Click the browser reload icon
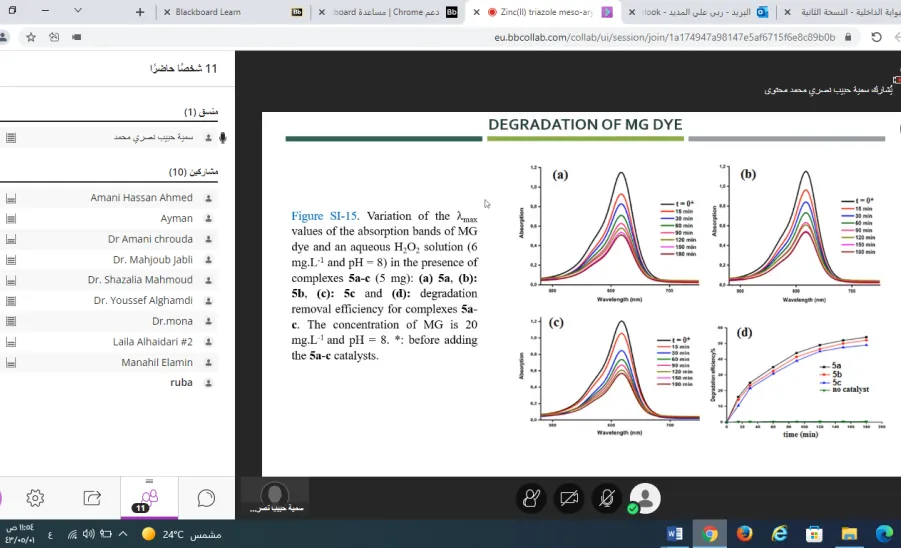The width and height of the screenshot is (901, 548). click(x=876, y=37)
